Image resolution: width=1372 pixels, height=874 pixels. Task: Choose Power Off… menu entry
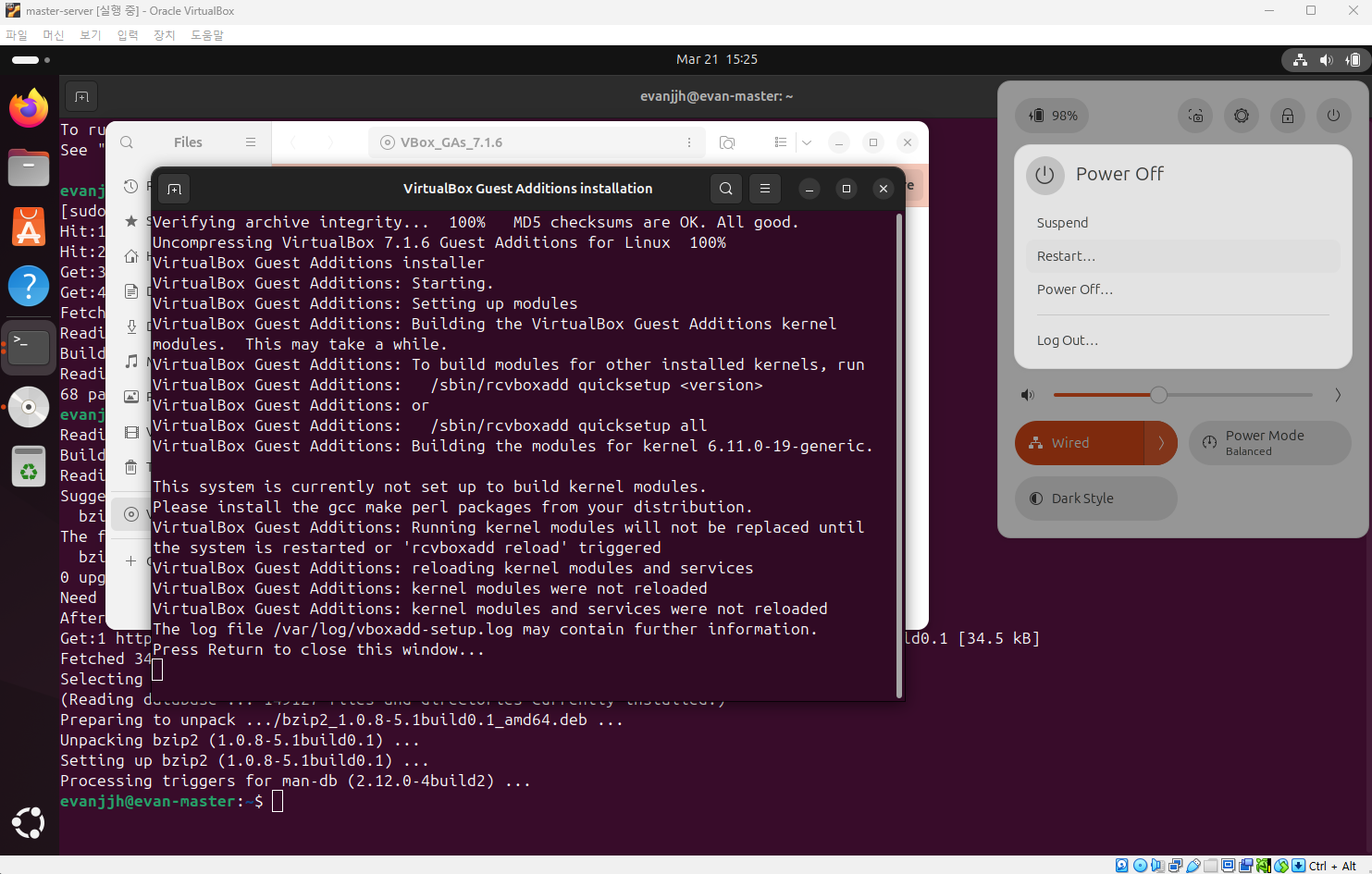1182,289
